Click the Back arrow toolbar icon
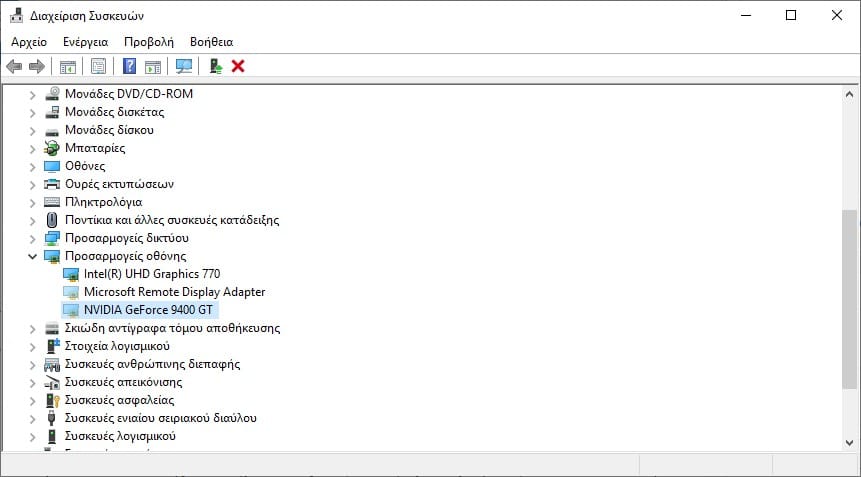 14,67
